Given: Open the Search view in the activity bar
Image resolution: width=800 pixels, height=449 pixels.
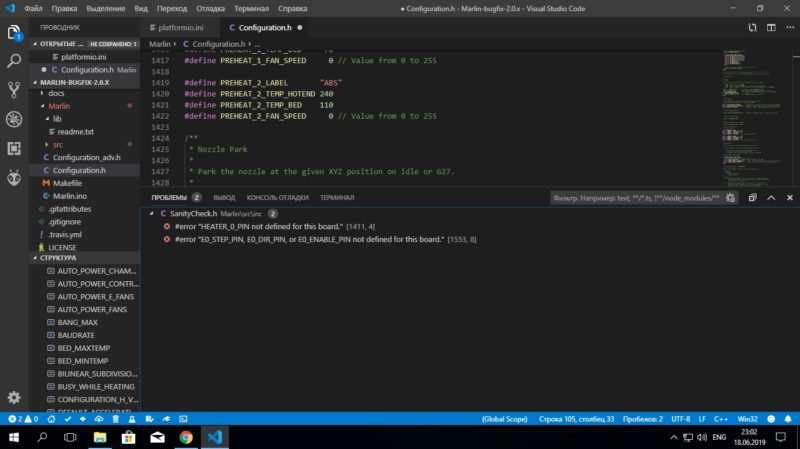Looking at the screenshot, I should [14, 61].
